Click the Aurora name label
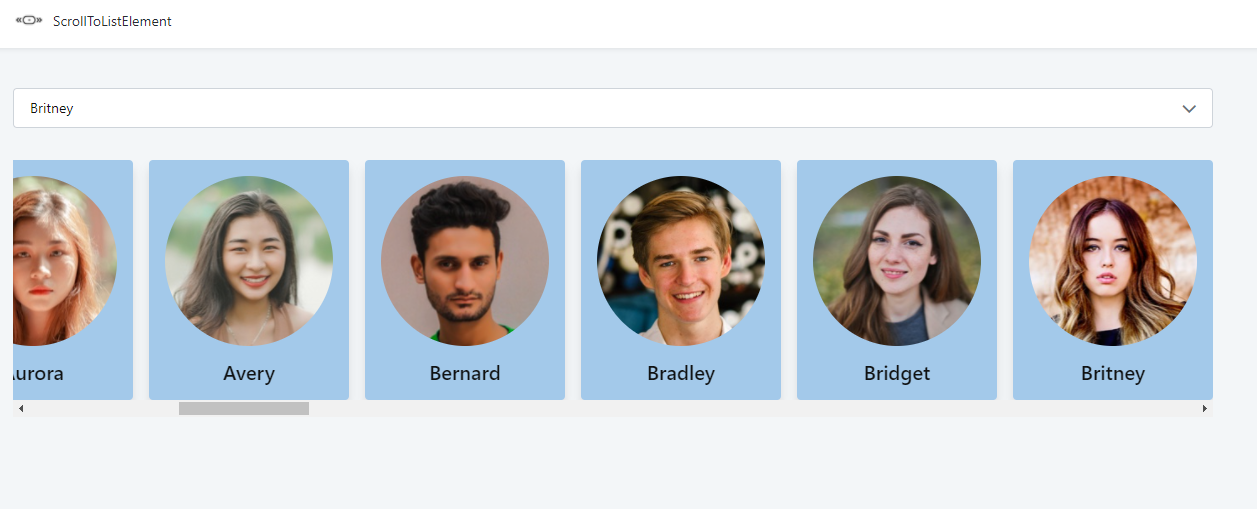1257x509 pixels. [x=40, y=374]
